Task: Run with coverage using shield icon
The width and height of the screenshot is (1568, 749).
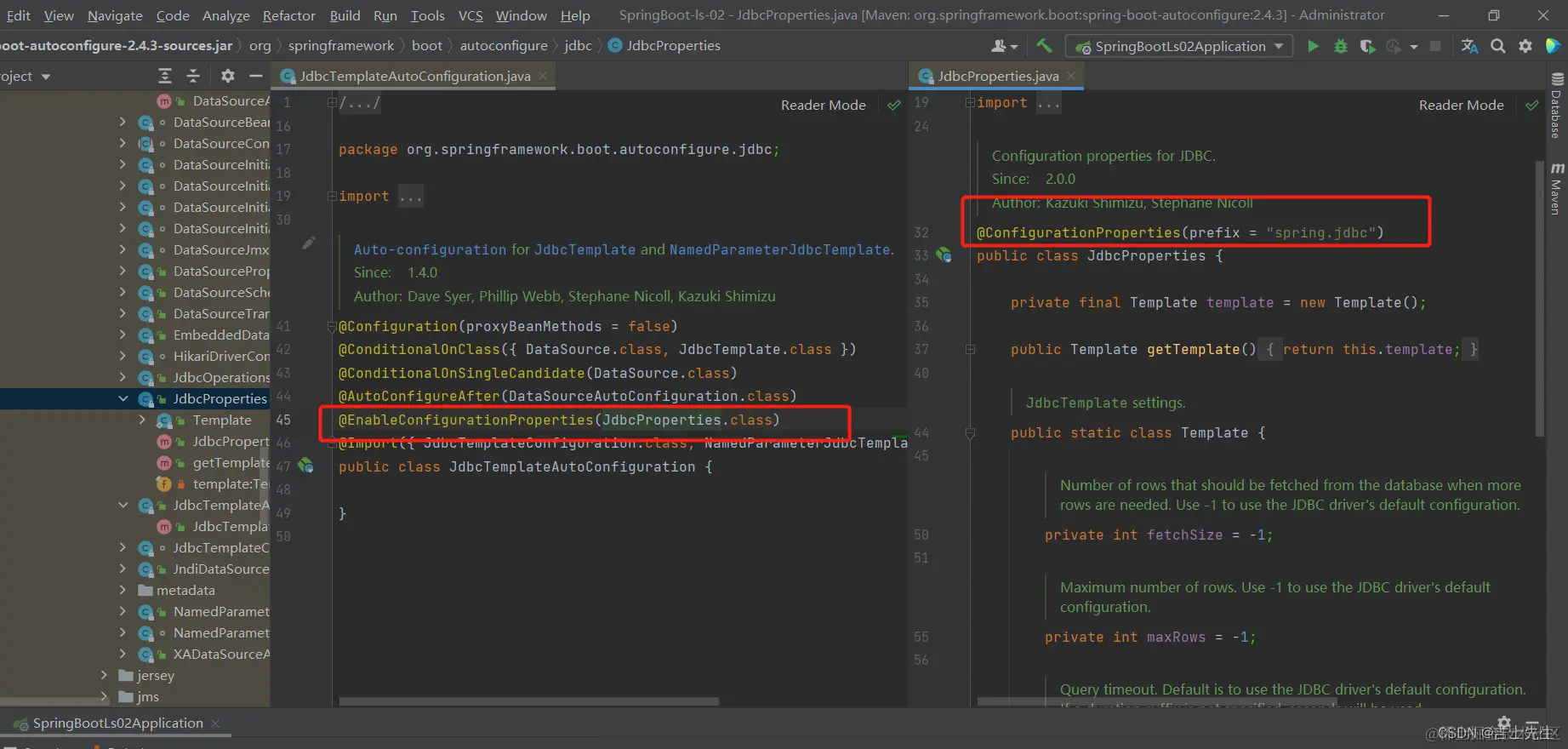Action: [1367, 46]
